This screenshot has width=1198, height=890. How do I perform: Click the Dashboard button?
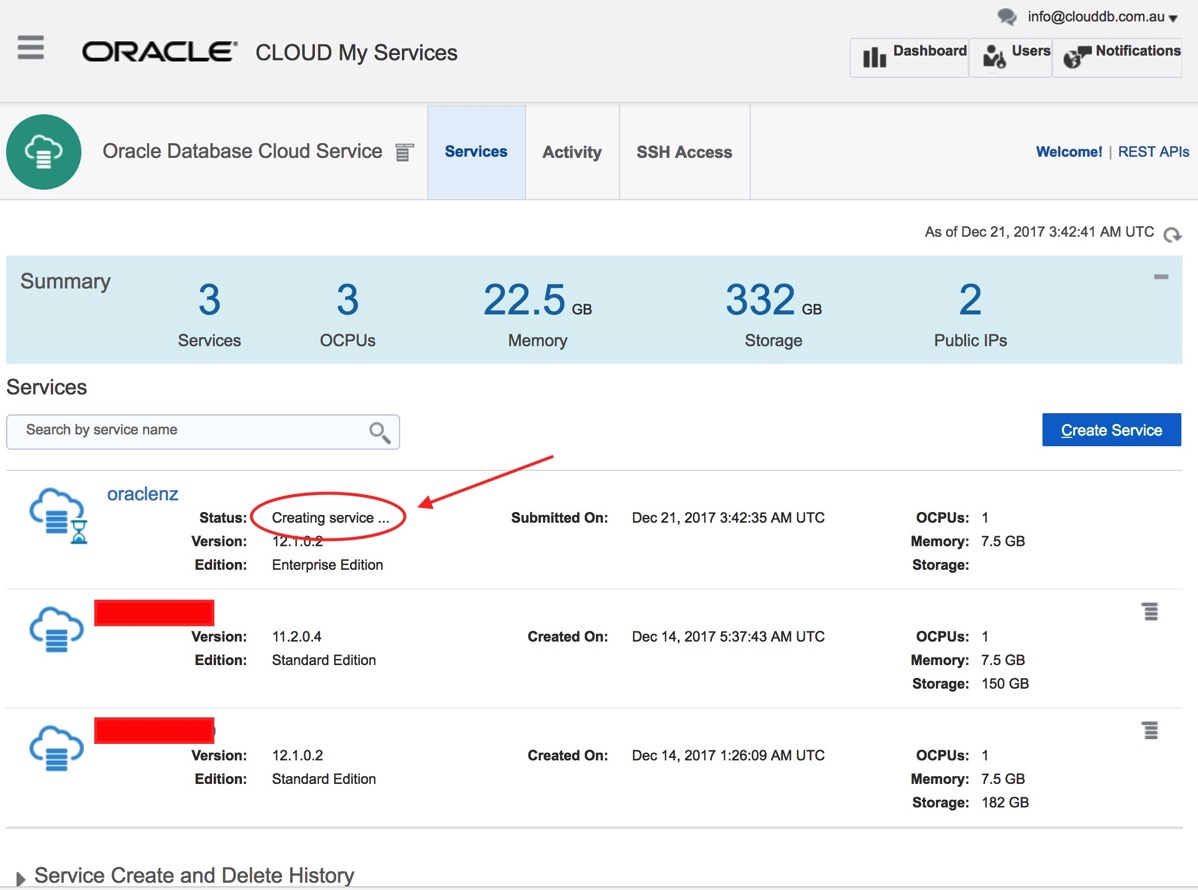point(909,57)
